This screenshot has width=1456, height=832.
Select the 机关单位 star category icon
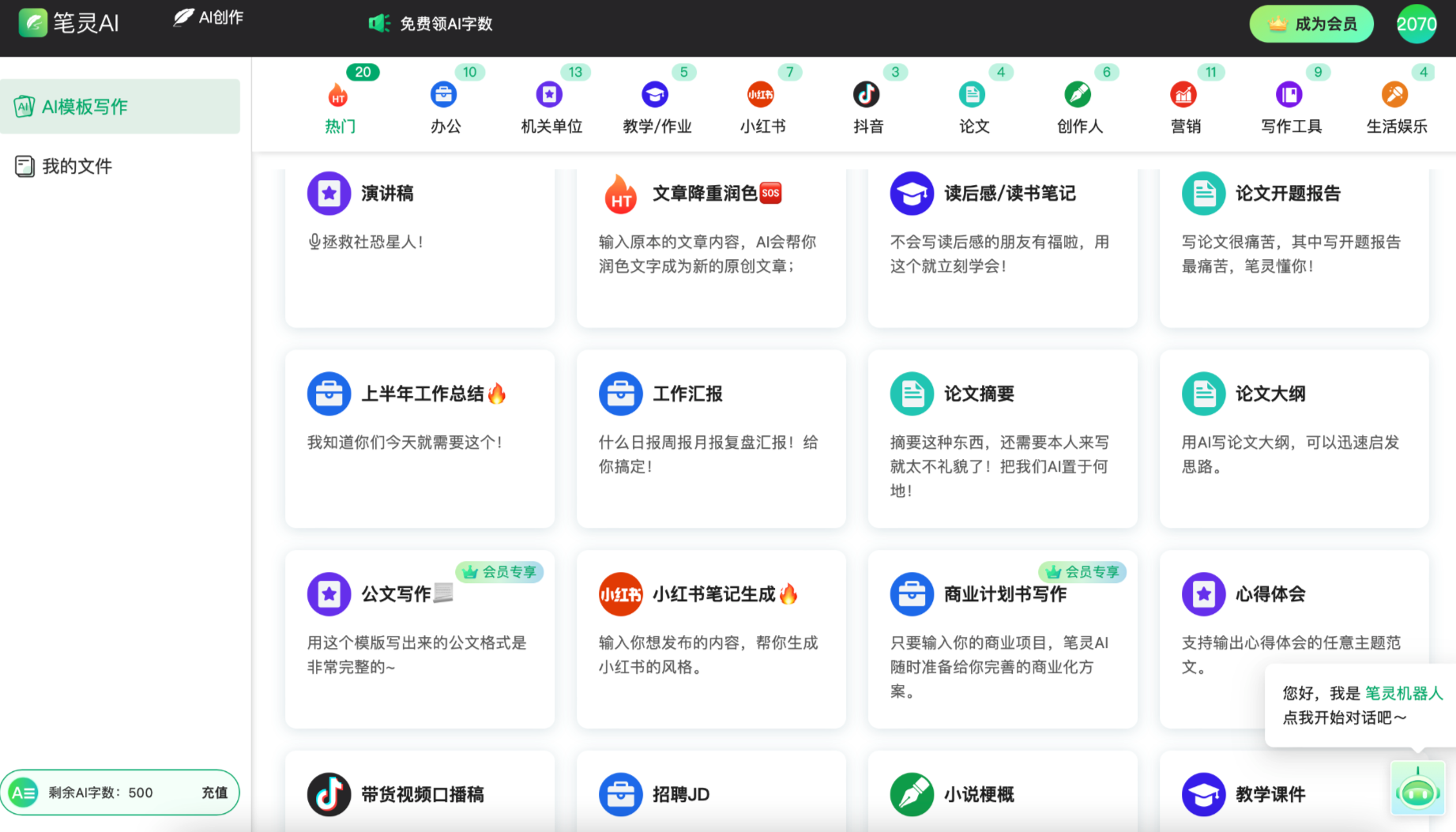(550, 95)
